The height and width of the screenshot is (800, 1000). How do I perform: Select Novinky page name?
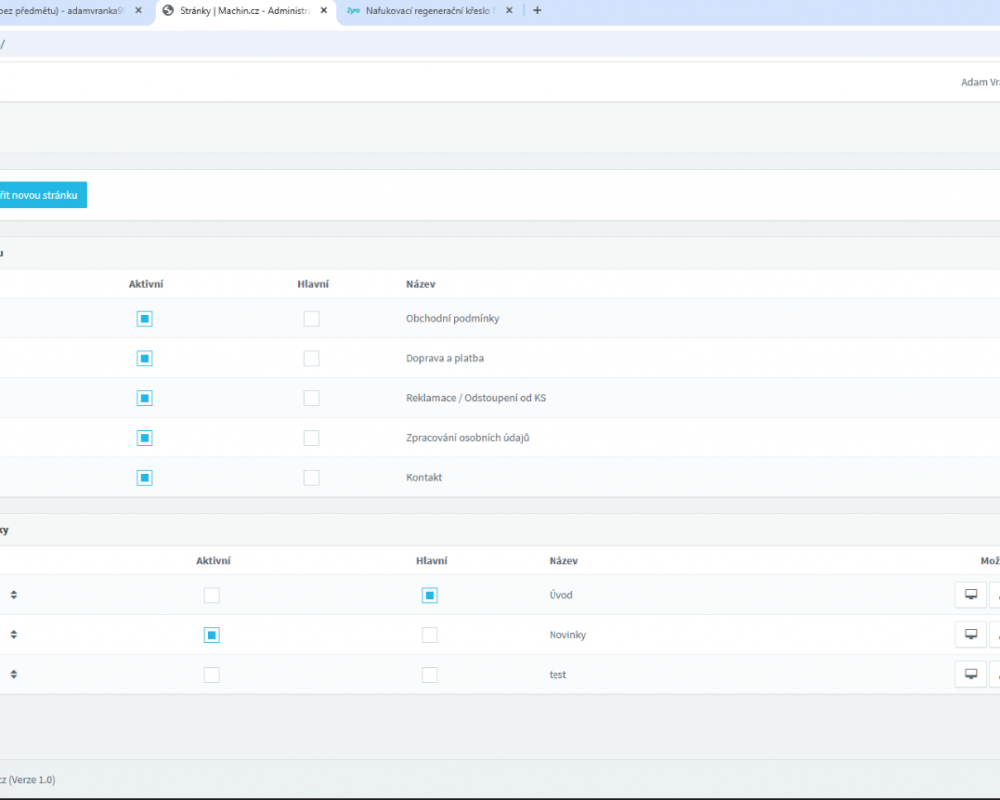[568, 635]
